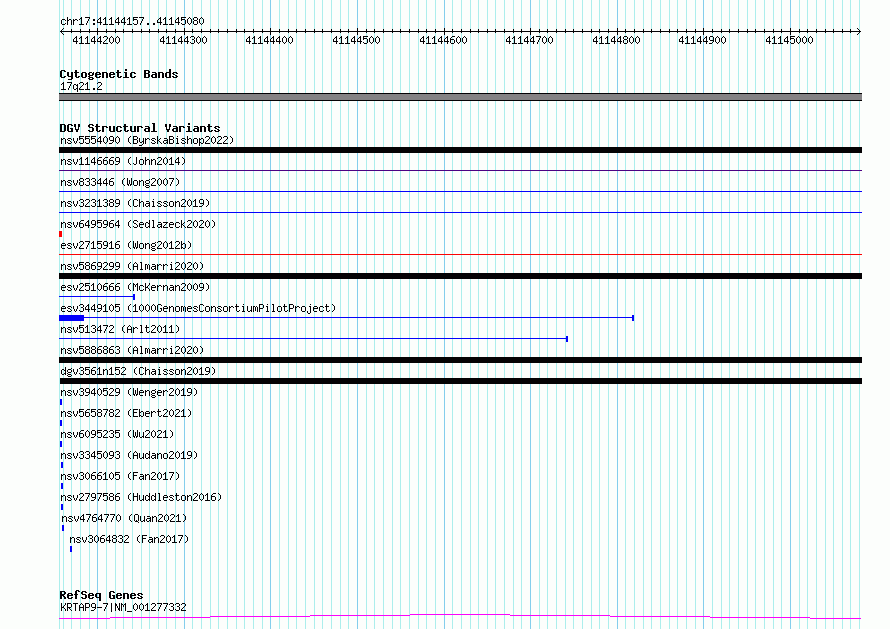Image resolution: width=890 pixels, height=629 pixels.
Task: Select the nsv6495964 (Sedlazeck2020) label
Action: point(138,224)
